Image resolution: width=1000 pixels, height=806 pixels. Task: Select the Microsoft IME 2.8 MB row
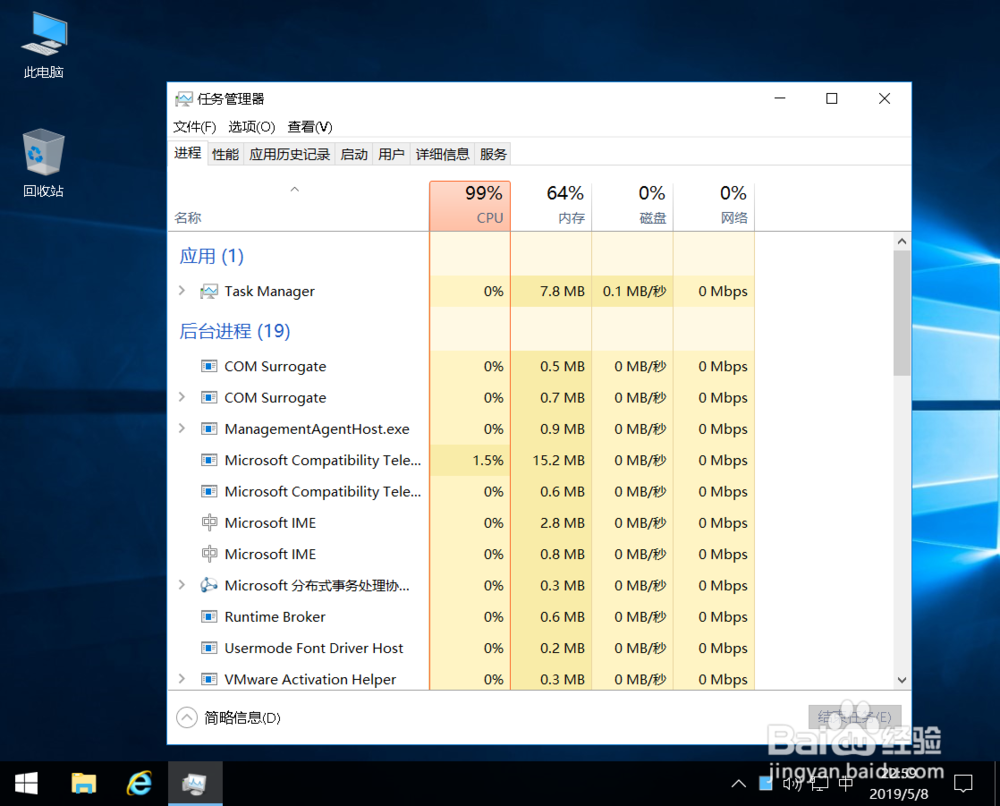click(461, 523)
